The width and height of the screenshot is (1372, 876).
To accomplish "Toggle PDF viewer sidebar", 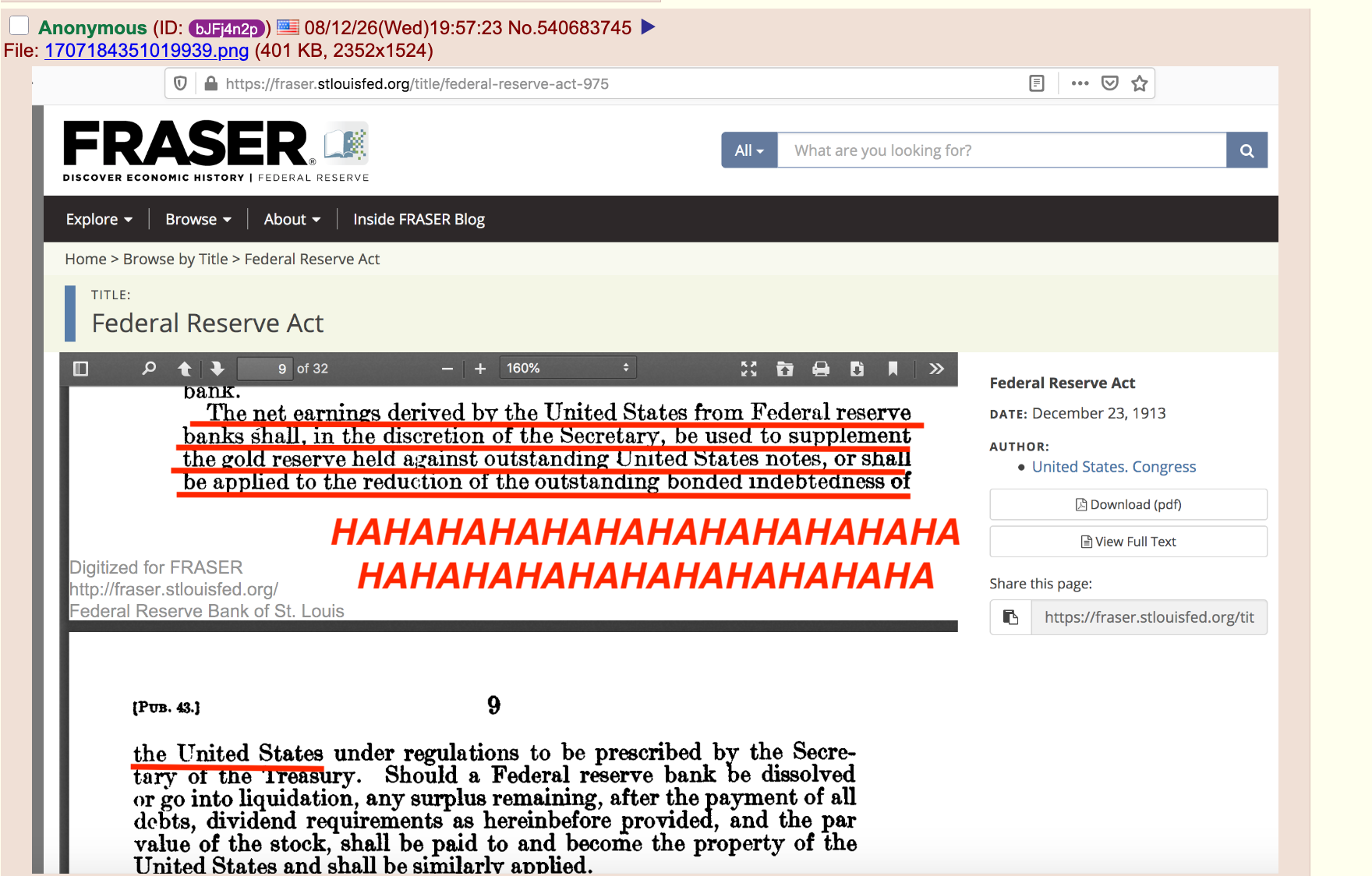I will coord(80,369).
